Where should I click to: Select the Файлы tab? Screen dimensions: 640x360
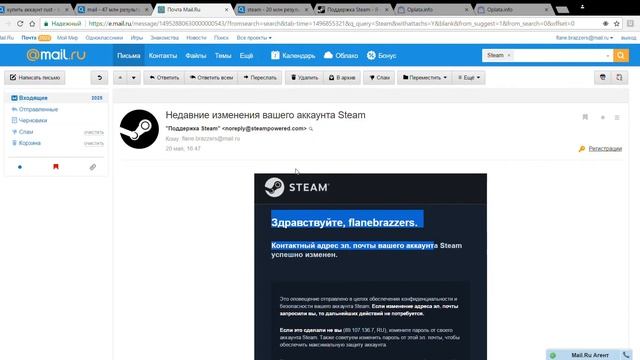click(x=196, y=56)
